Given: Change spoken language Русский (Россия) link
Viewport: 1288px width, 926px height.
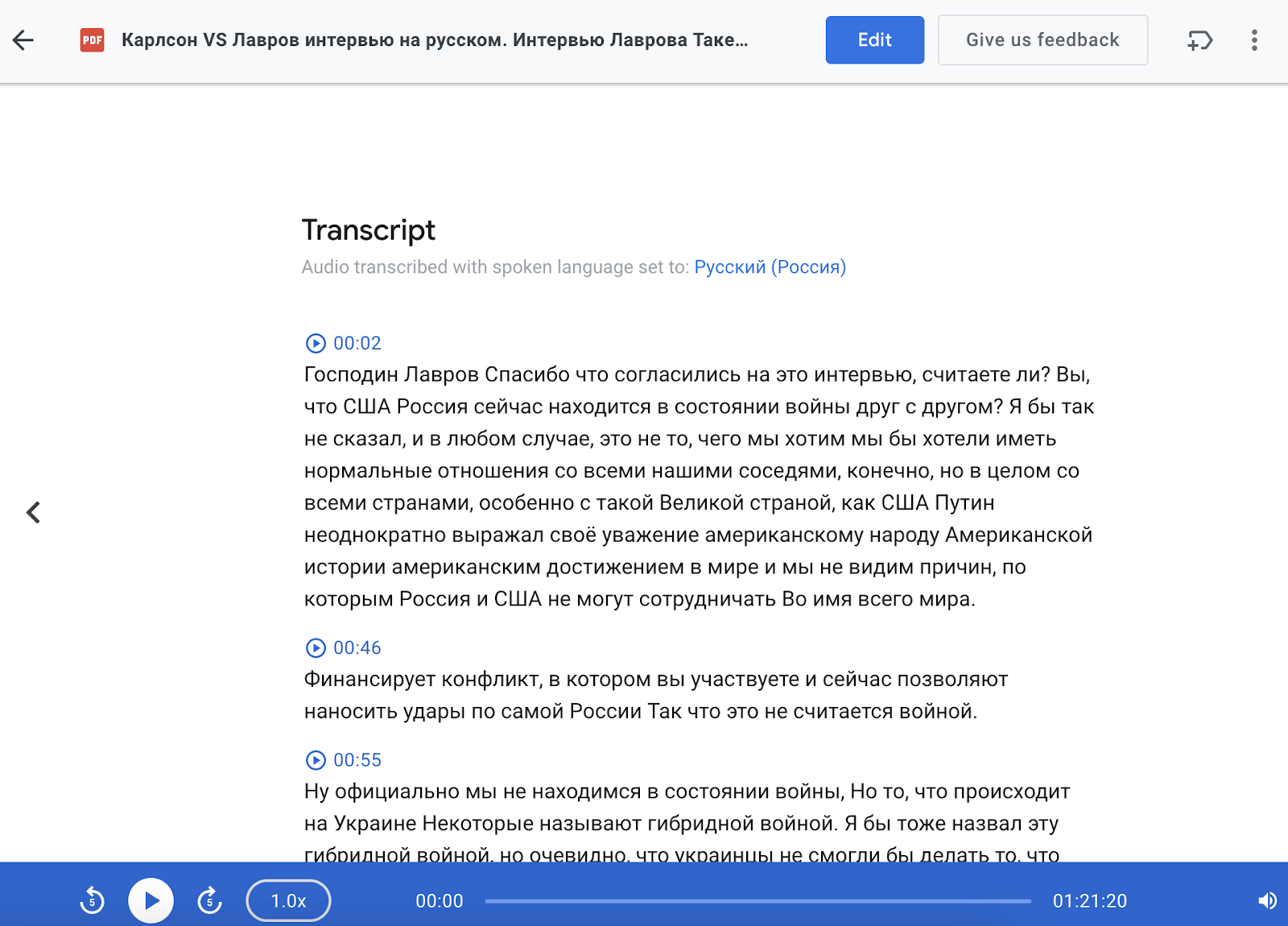Looking at the screenshot, I should 770,267.
